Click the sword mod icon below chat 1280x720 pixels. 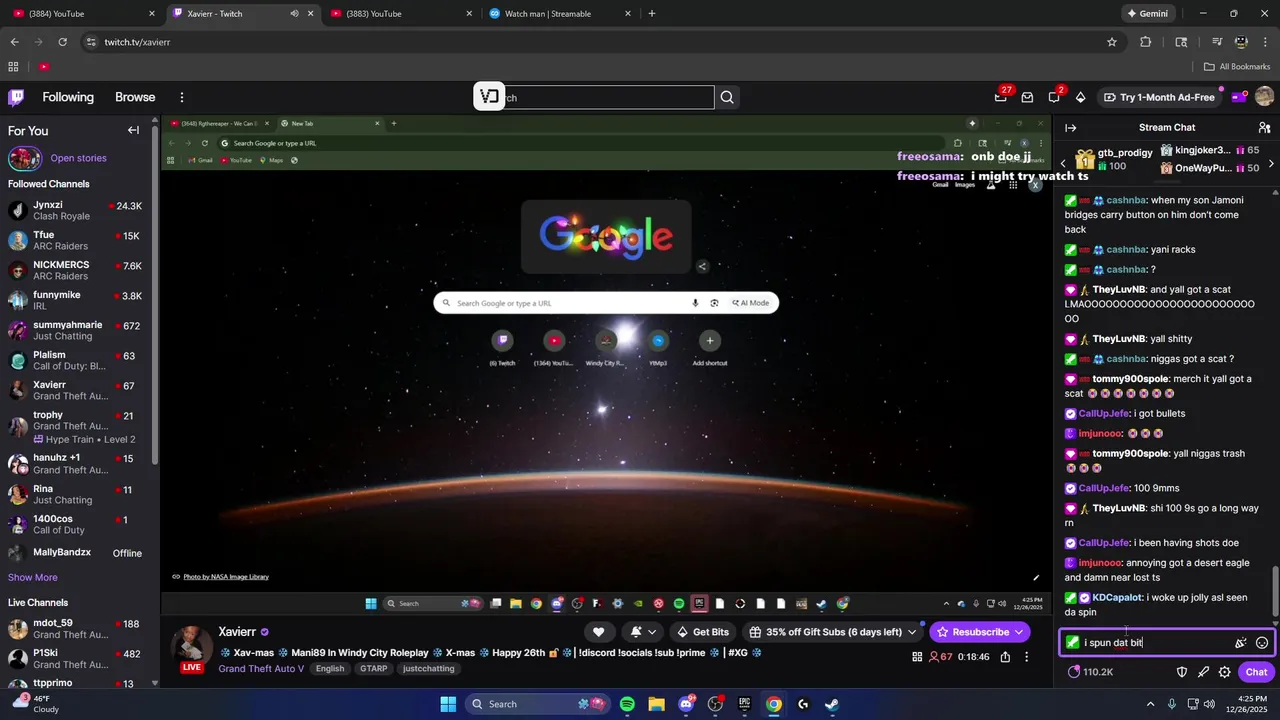click(x=1203, y=672)
